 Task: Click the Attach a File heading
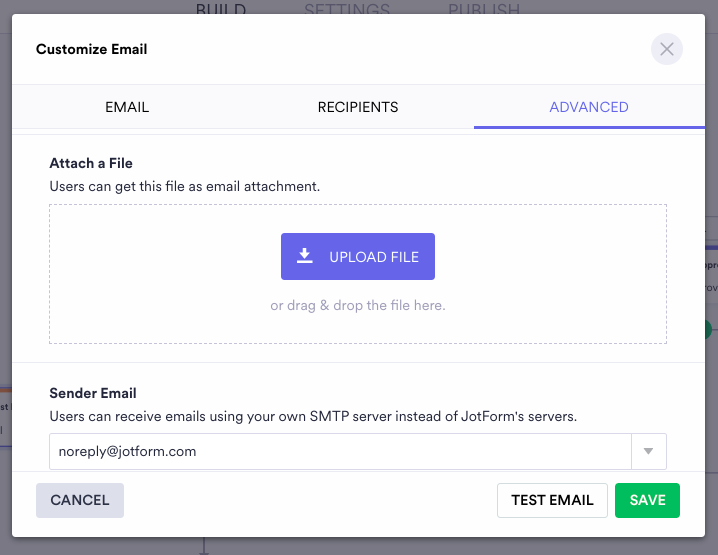[x=91, y=163]
